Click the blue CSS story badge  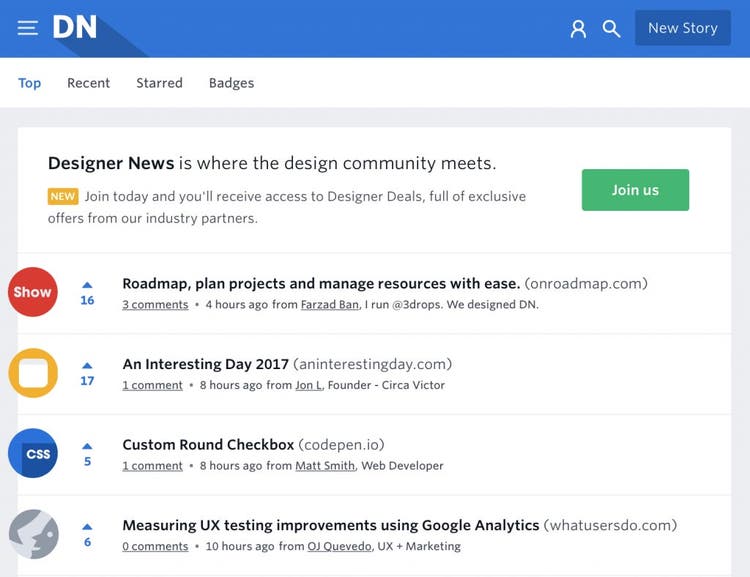pyautogui.click(x=33, y=453)
